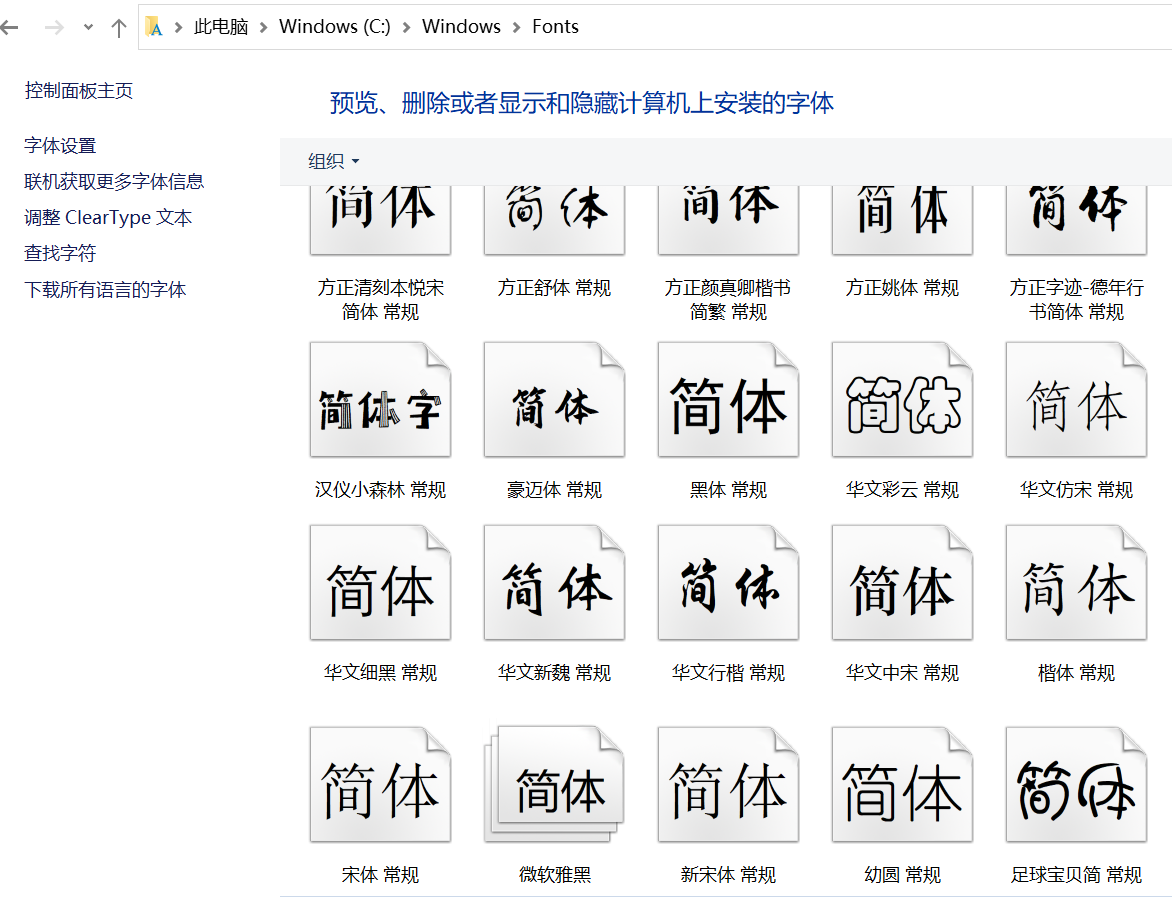Click the 华文行楷 常规 font name label

tap(729, 673)
